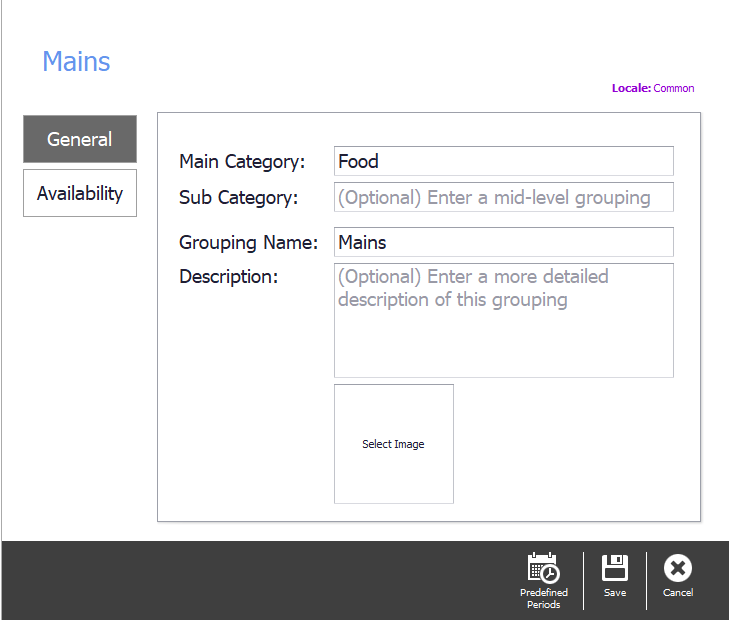
Task: Click the Mains heading title
Action: point(76,61)
